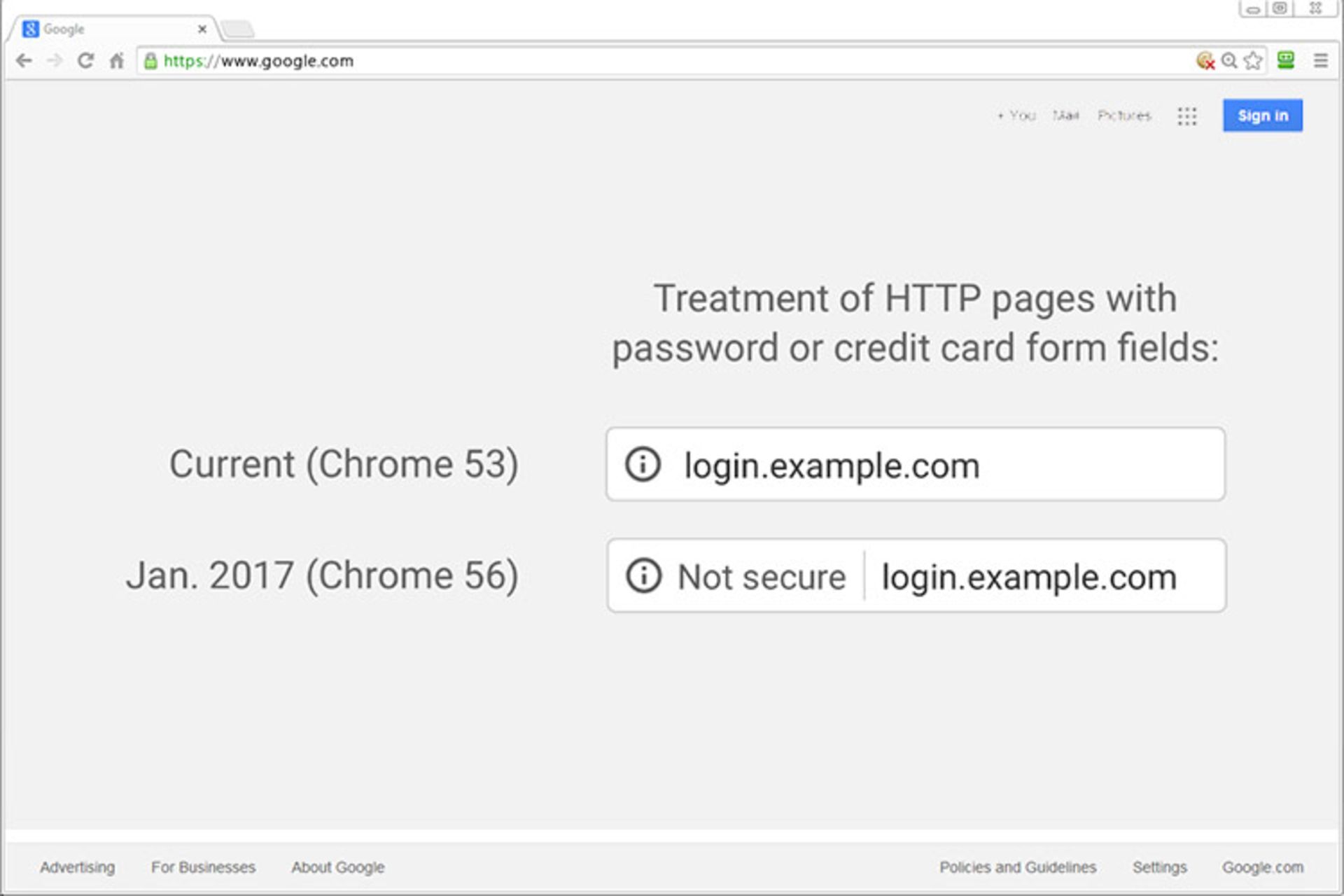Image resolution: width=1344 pixels, height=896 pixels.
Task: Click the blocked cookies icon in address bar
Action: [1205, 61]
